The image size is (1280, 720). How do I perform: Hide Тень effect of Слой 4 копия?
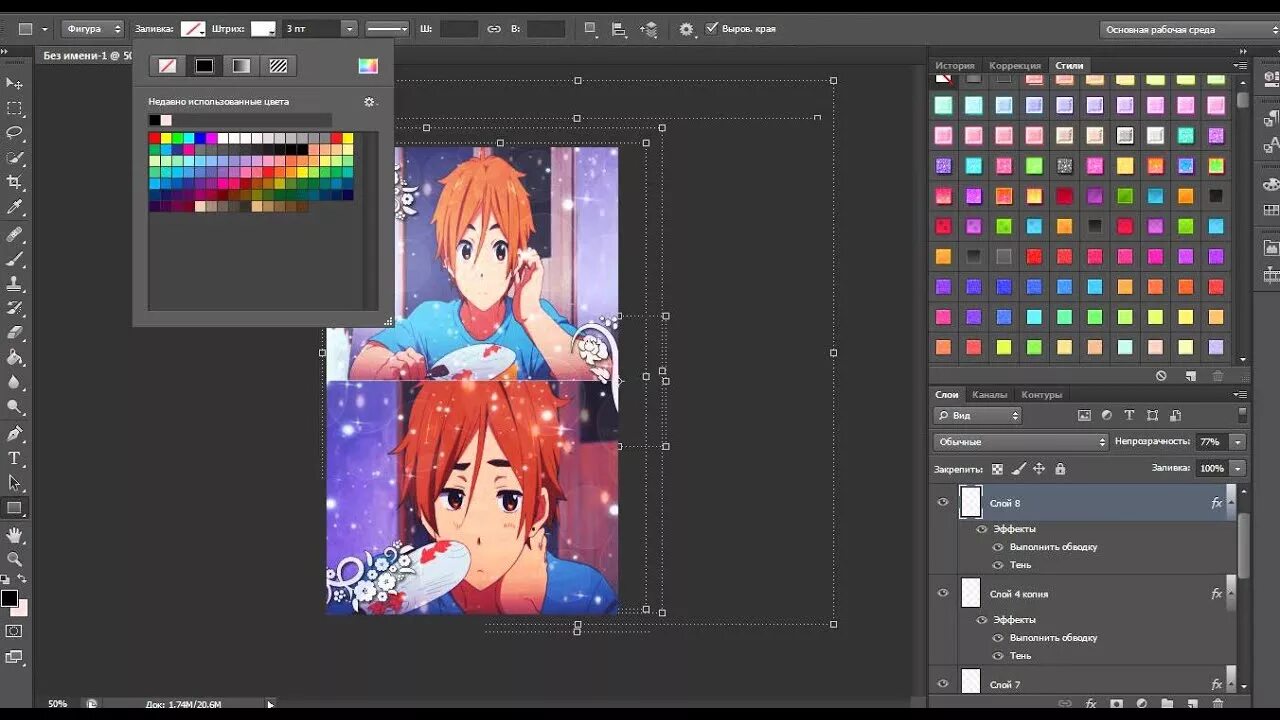coord(998,656)
